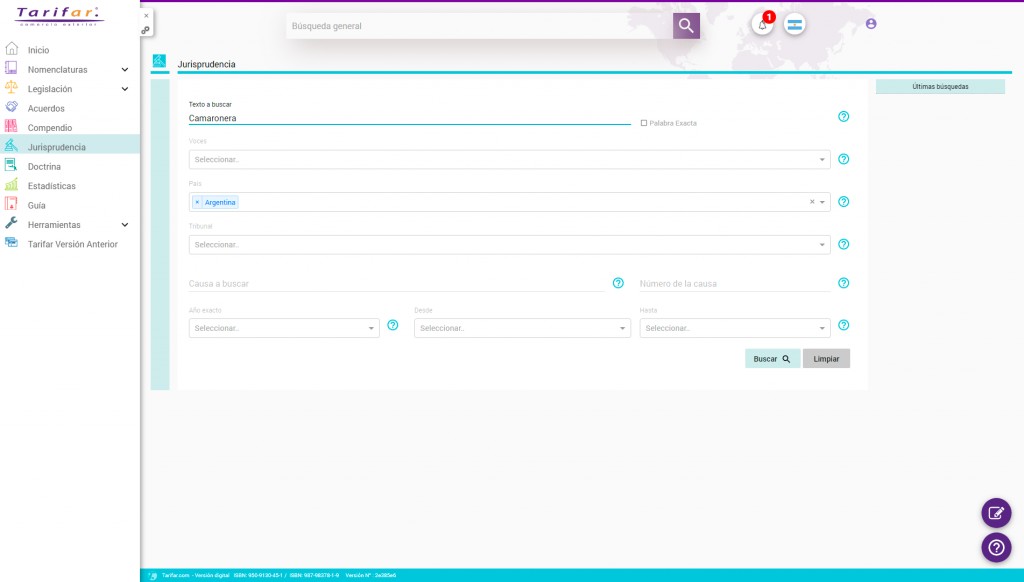
Task: Open the user profile avatar icon
Action: click(x=871, y=24)
